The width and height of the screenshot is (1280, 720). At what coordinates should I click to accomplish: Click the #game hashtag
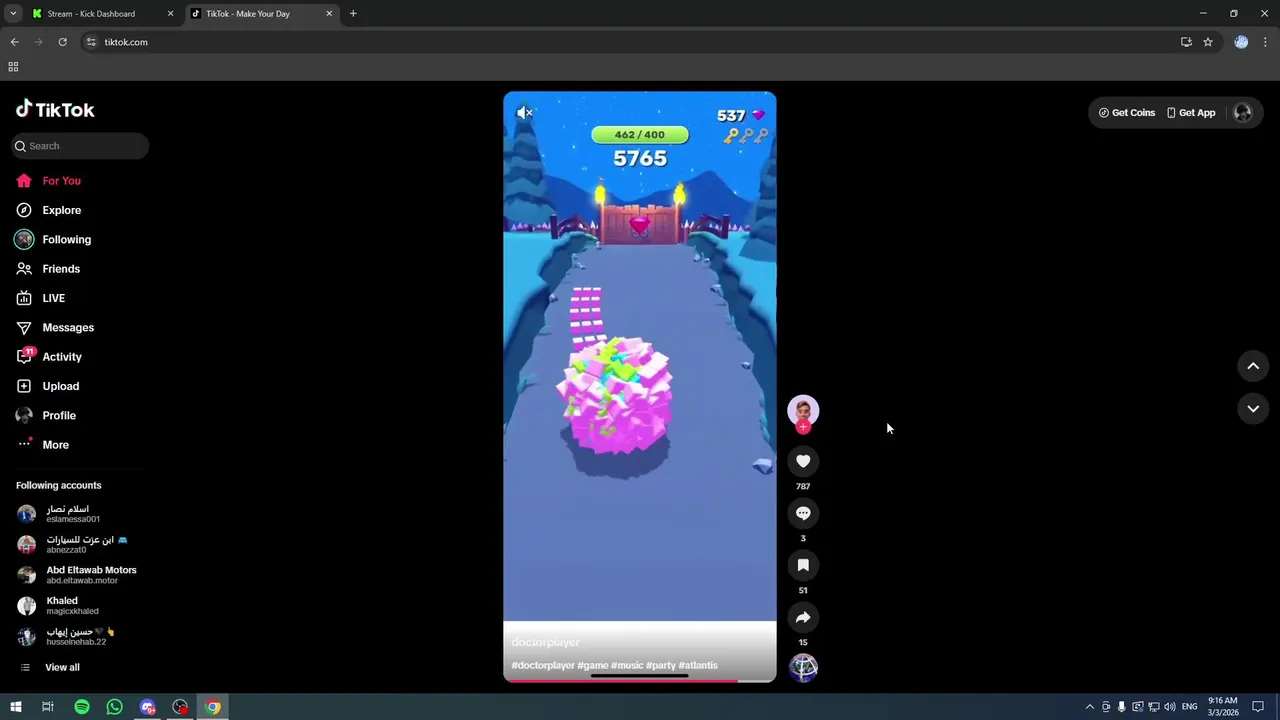pyautogui.click(x=593, y=665)
